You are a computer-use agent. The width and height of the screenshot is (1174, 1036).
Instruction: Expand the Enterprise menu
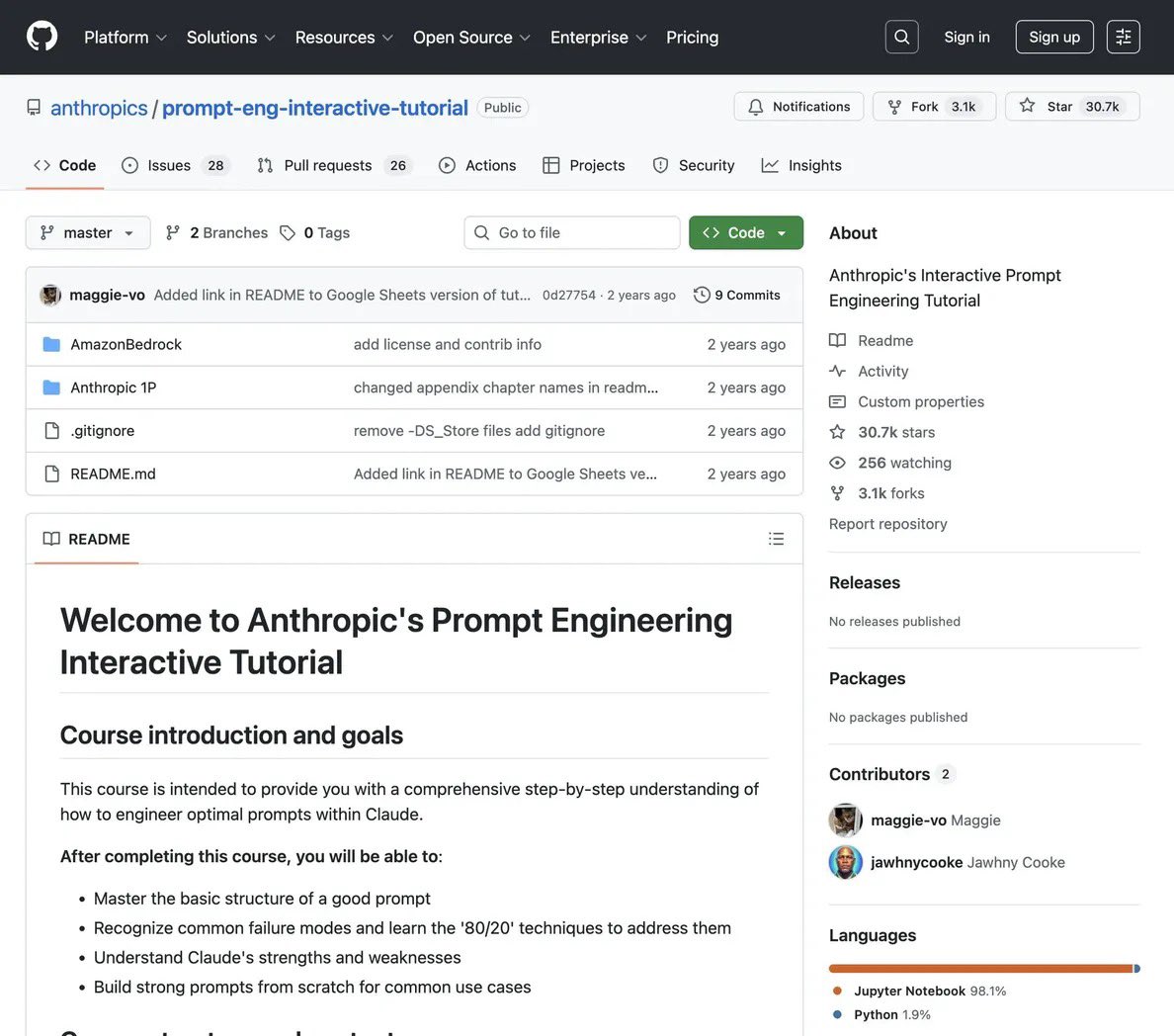598,37
